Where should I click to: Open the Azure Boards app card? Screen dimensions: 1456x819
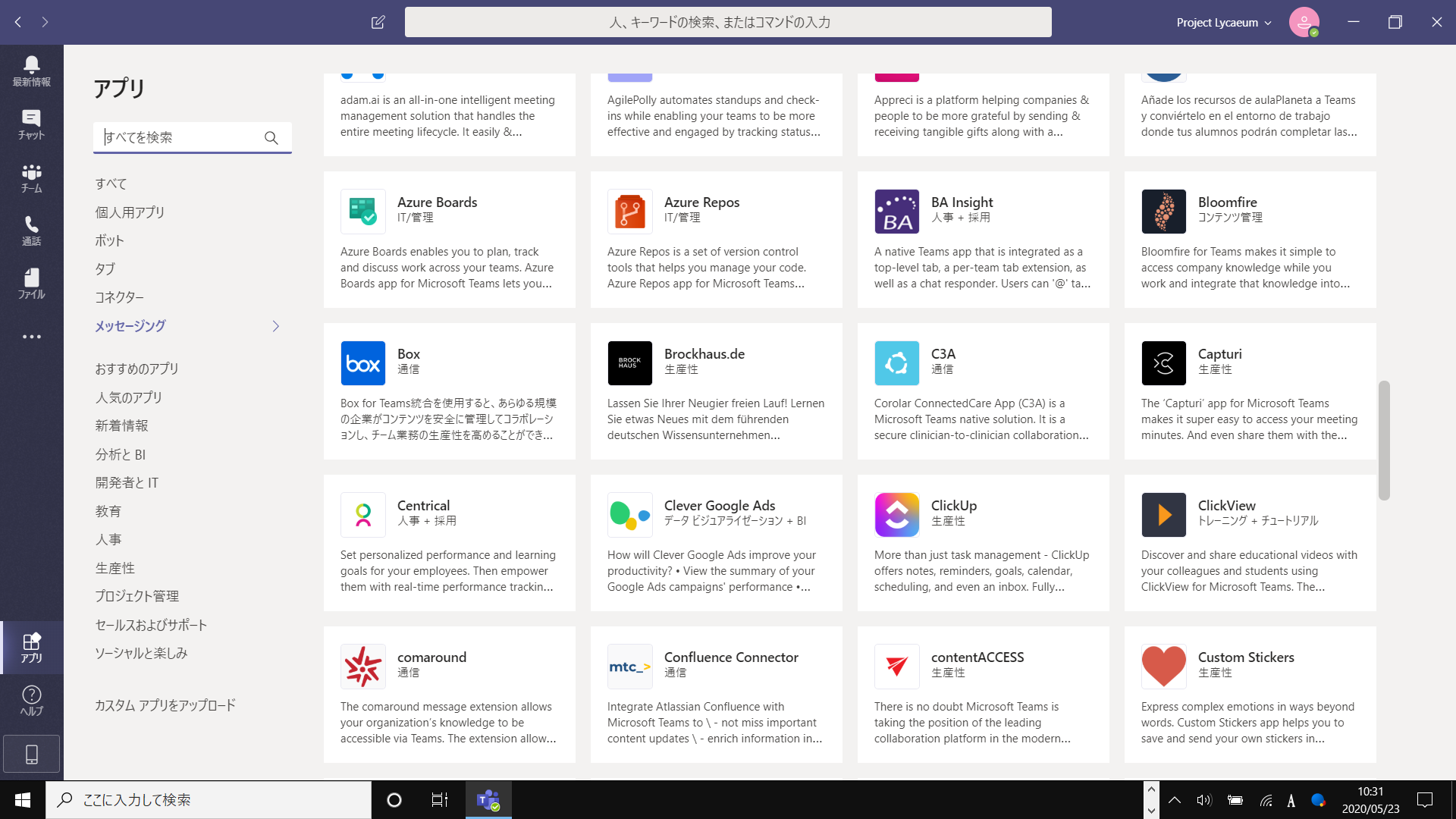point(449,240)
